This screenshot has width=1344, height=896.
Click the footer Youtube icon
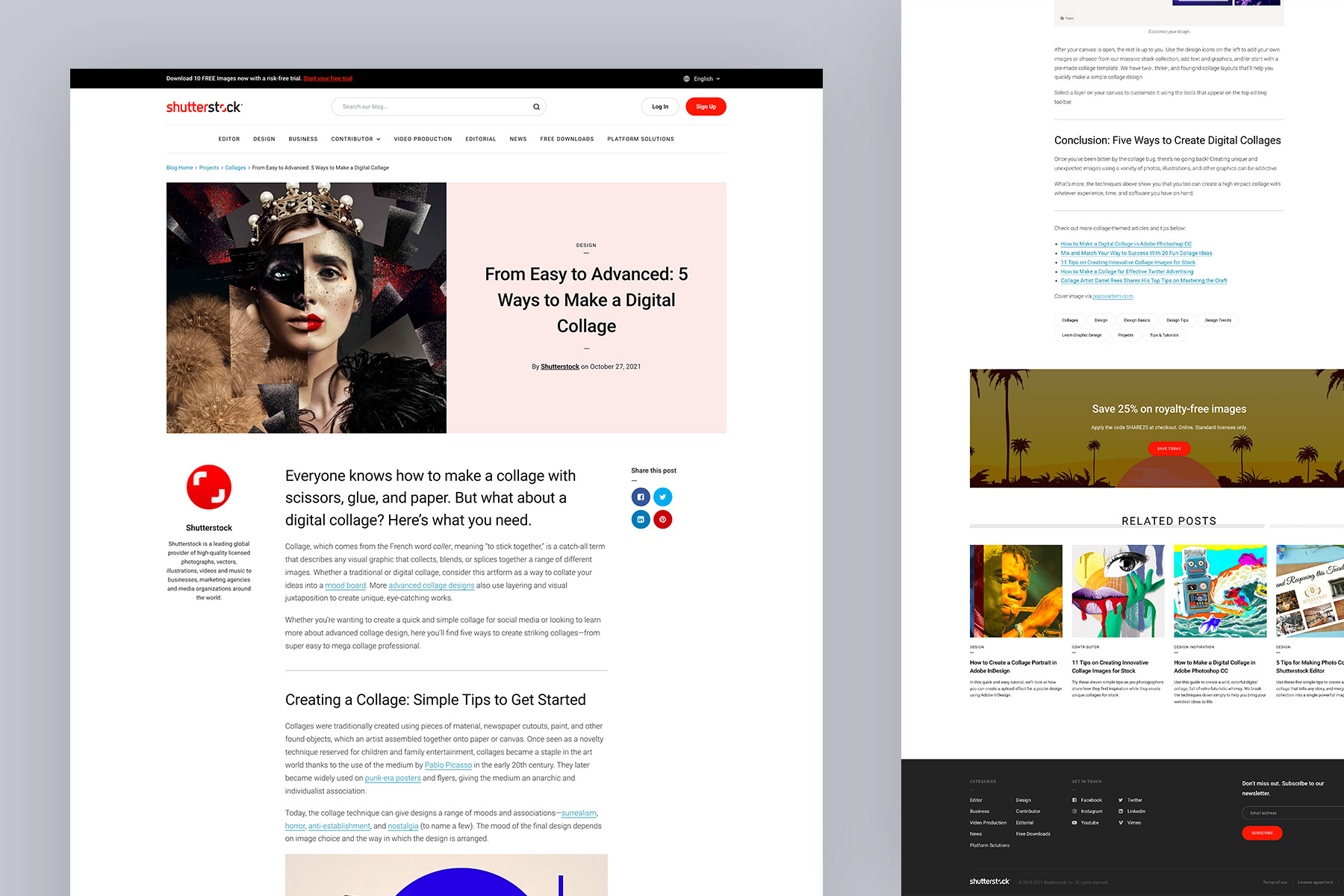coord(1074,823)
